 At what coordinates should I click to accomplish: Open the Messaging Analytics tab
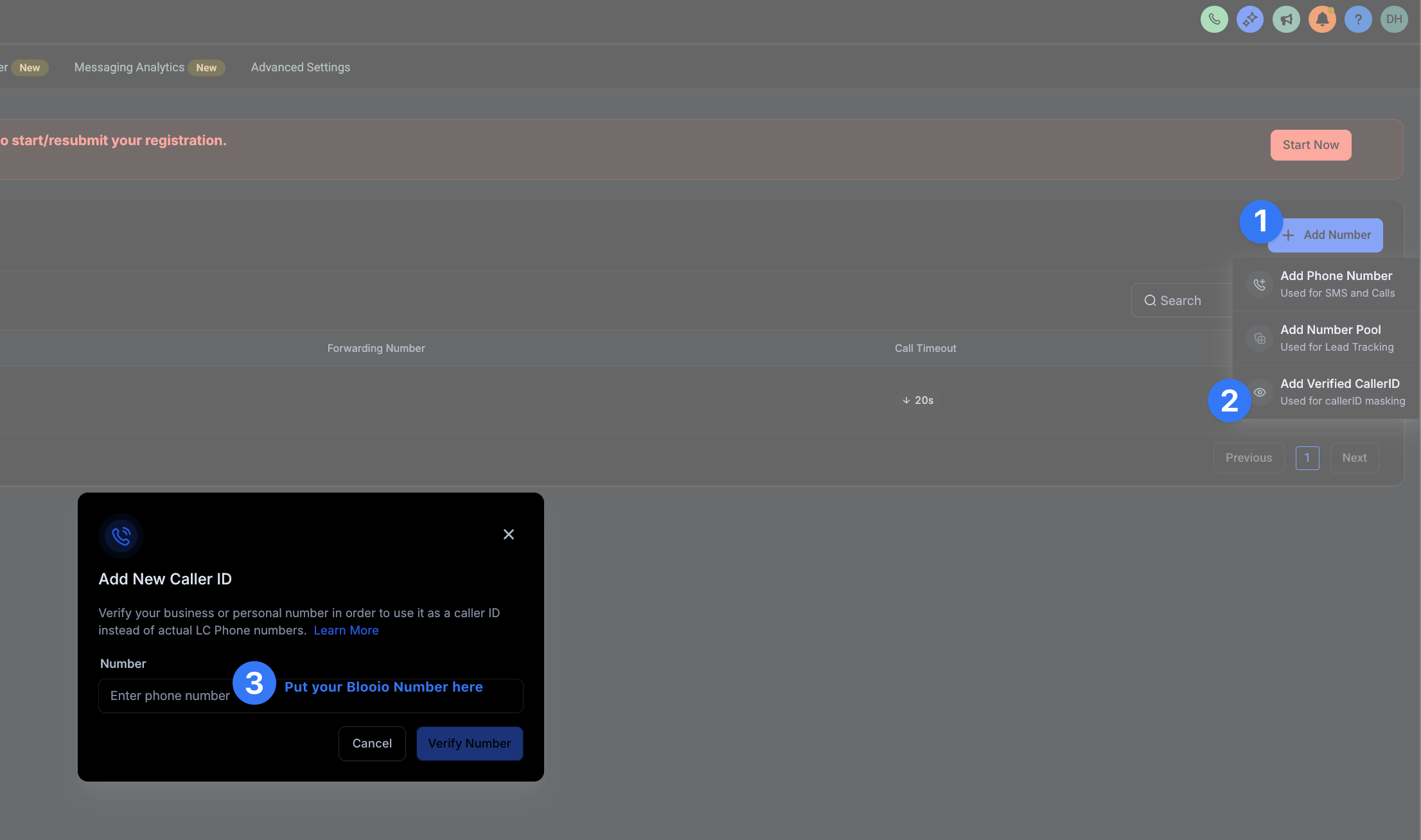129,67
